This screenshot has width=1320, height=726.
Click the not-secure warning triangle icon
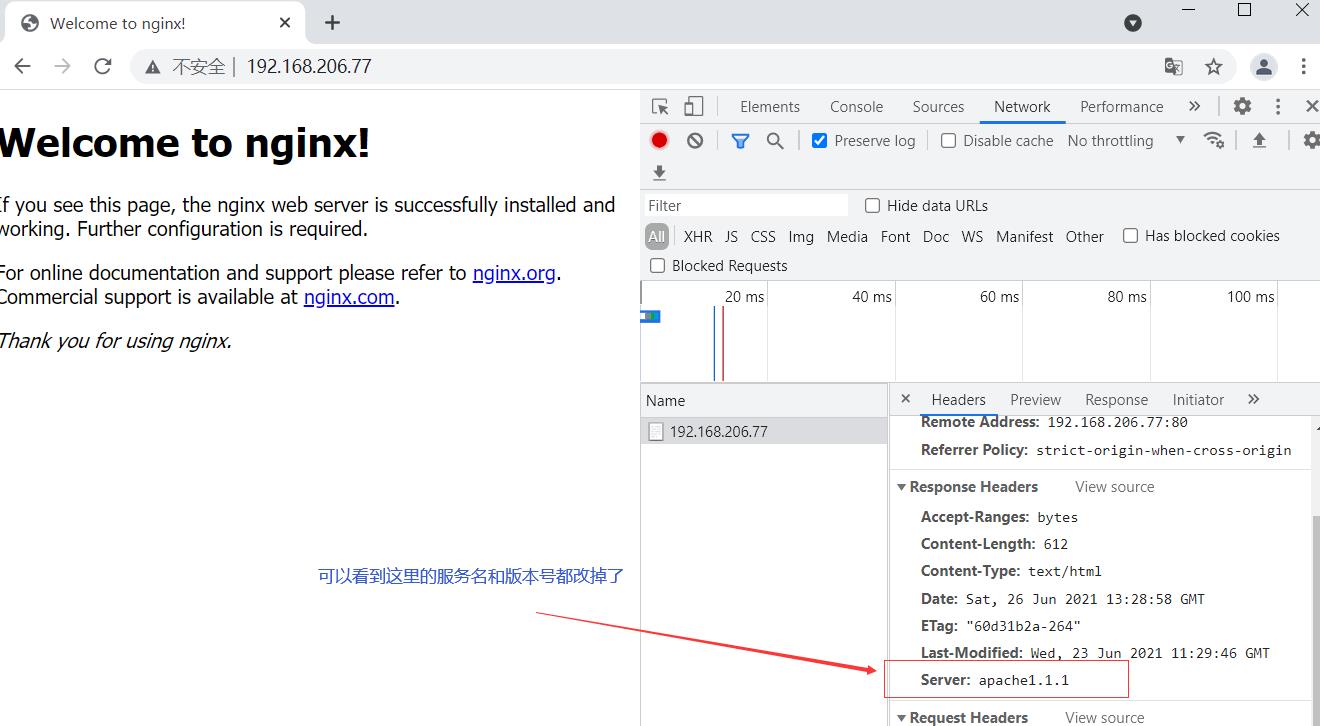(x=152, y=67)
